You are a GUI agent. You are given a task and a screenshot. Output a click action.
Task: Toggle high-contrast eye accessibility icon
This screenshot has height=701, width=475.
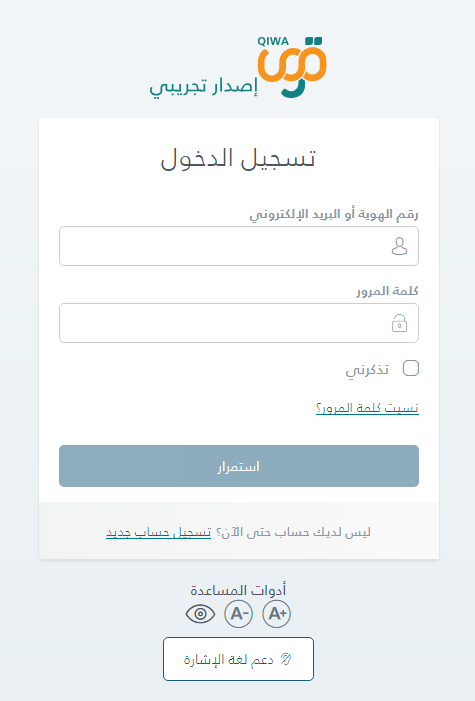[x=200, y=614]
